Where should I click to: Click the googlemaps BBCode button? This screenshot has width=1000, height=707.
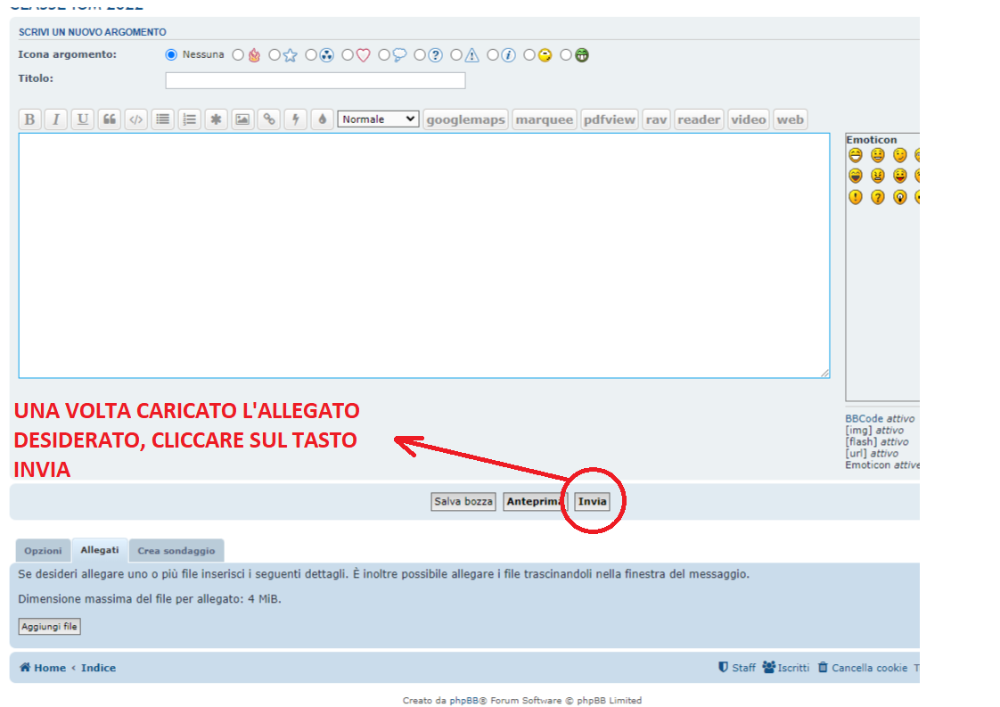pos(465,120)
